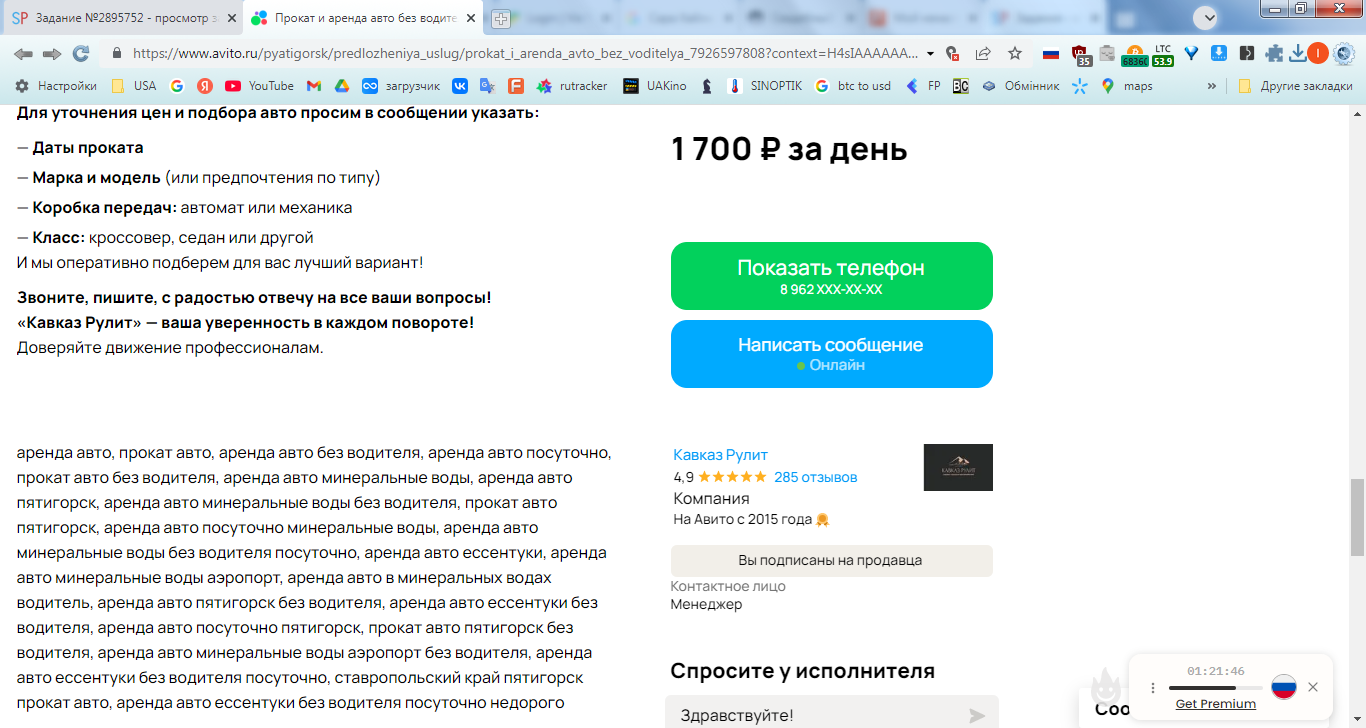Viewport: 1366px width, 728px height.
Task: Open the Обмінник bookmark
Action: tap(1020, 86)
